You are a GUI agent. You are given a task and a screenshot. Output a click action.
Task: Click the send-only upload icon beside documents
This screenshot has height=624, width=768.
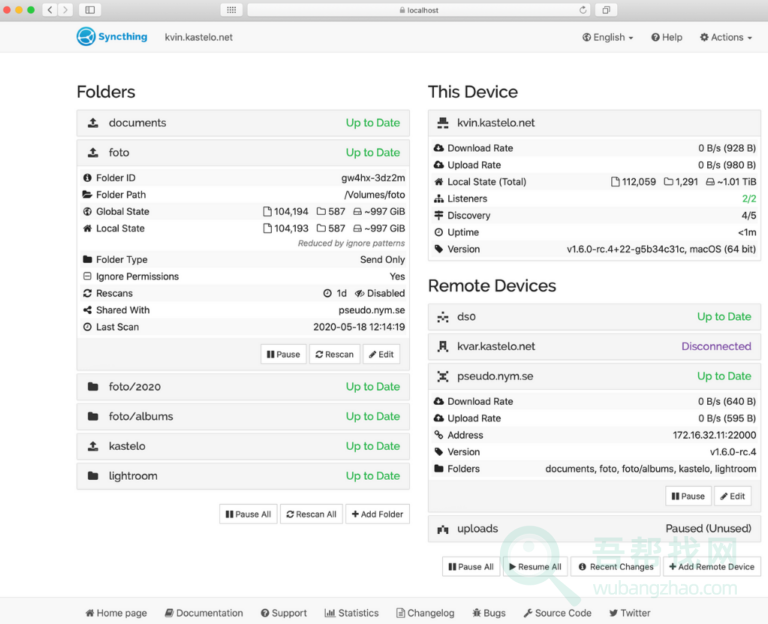[x=93, y=123]
